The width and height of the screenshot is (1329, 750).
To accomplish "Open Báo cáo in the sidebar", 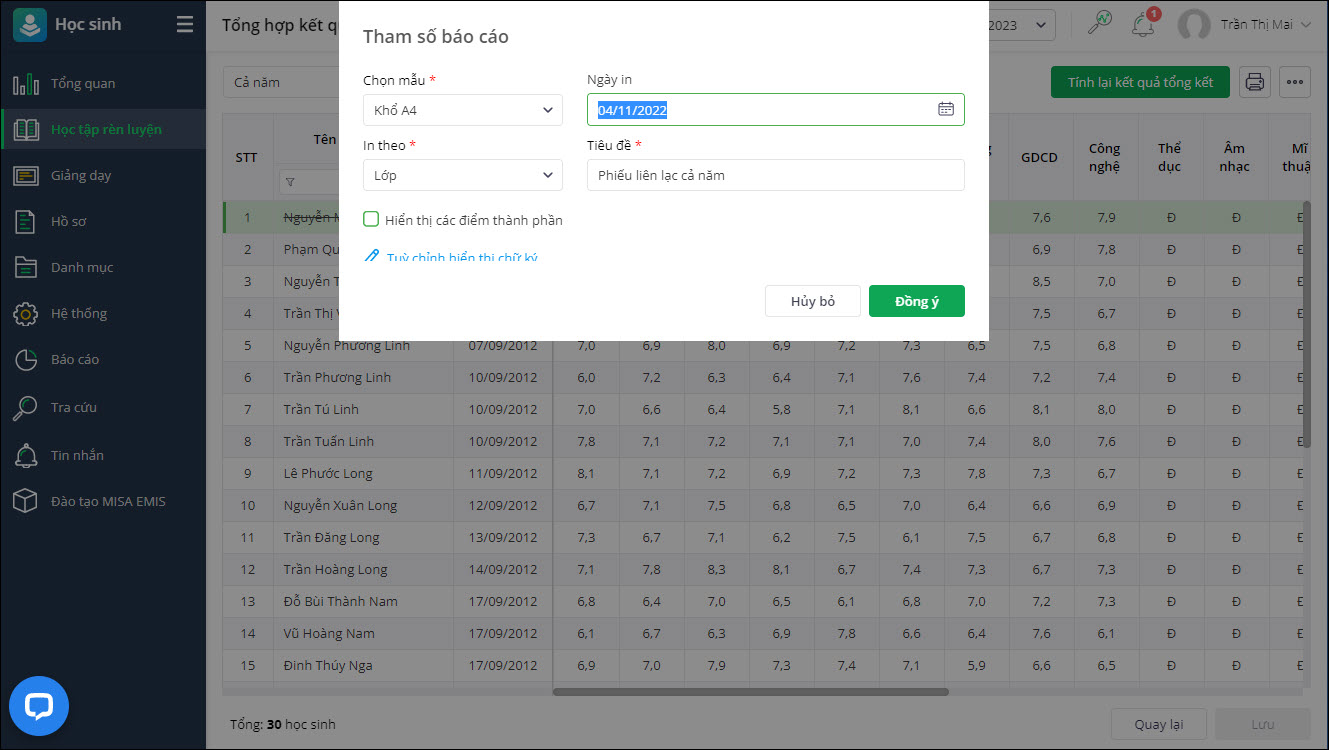I will (x=75, y=359).
